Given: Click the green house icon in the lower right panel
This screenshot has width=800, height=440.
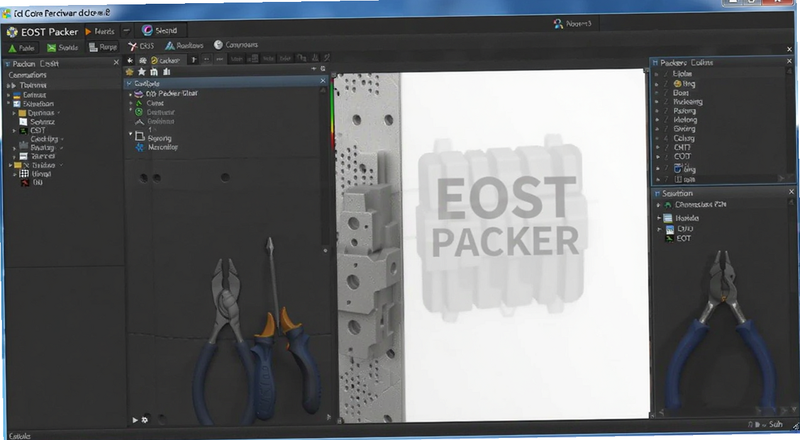Looking at the screenshot, I should 668,205.
